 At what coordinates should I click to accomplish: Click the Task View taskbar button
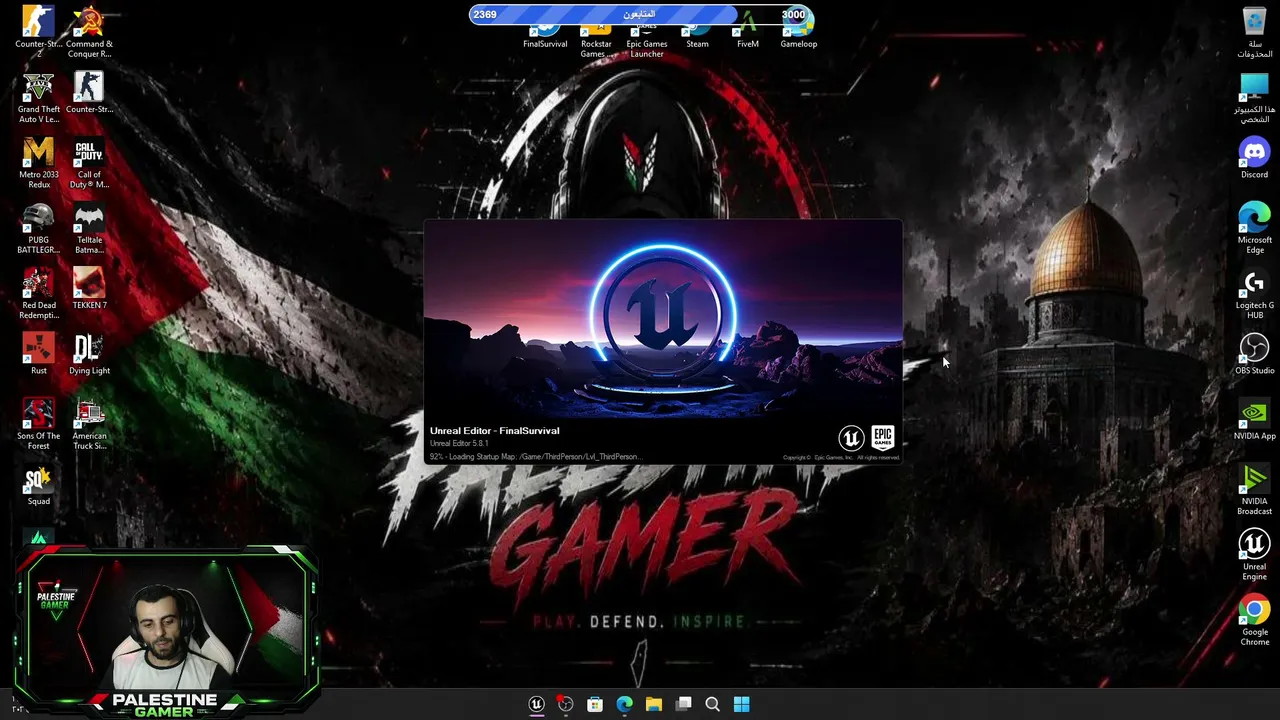[x=683, y=704]
